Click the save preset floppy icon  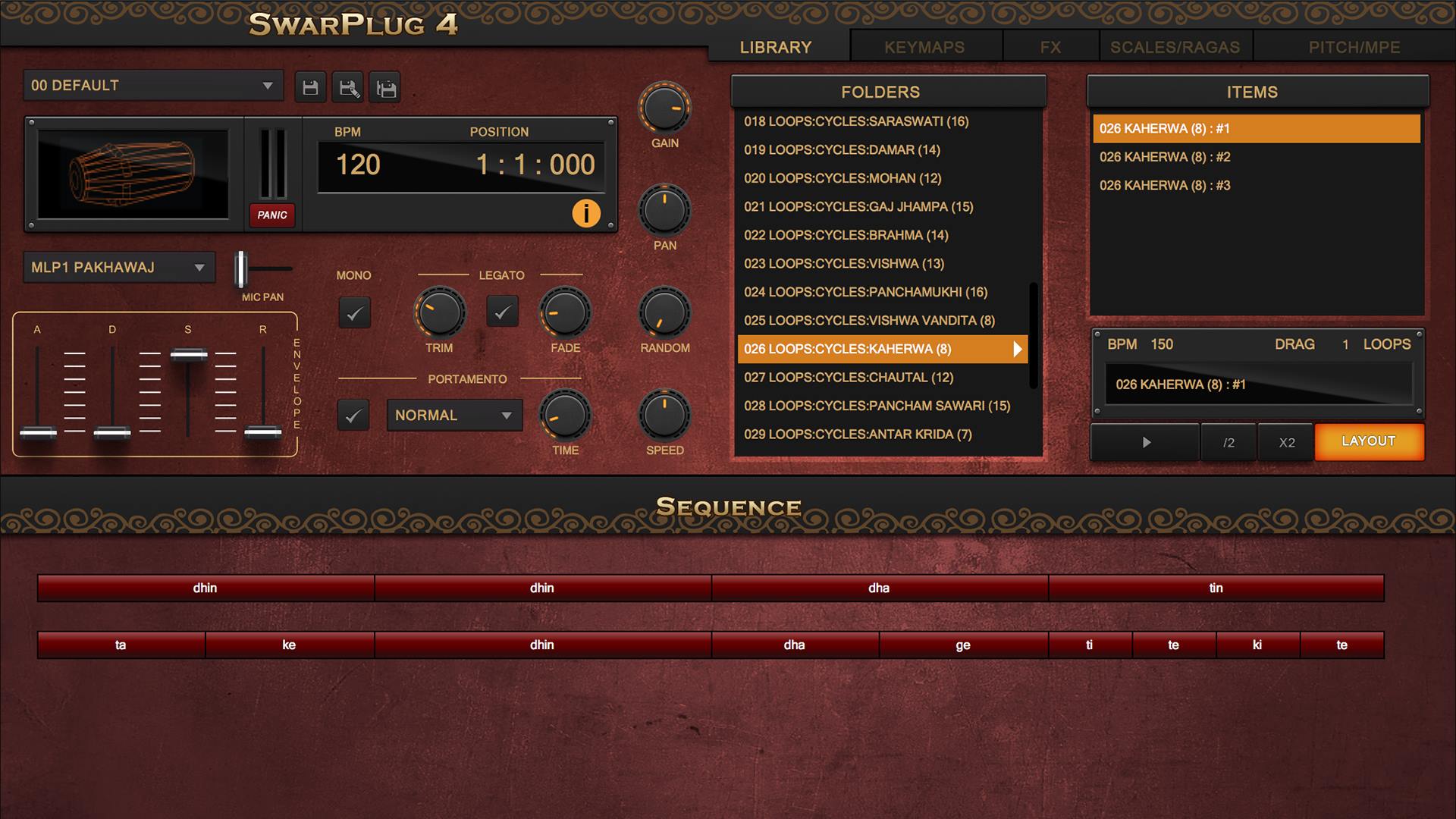click(x=310, y=88)
